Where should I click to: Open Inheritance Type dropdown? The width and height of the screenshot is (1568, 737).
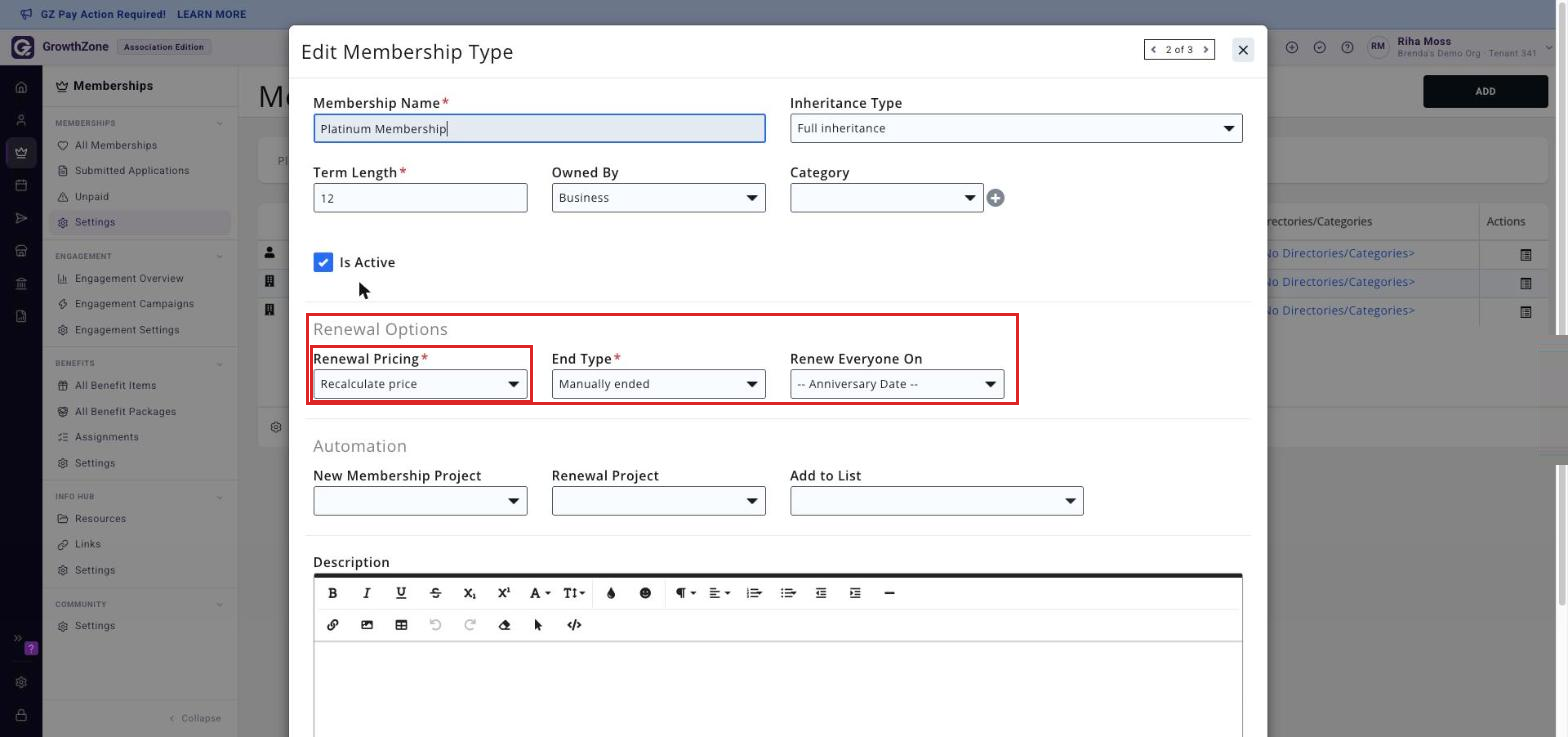click(1016, 128)
